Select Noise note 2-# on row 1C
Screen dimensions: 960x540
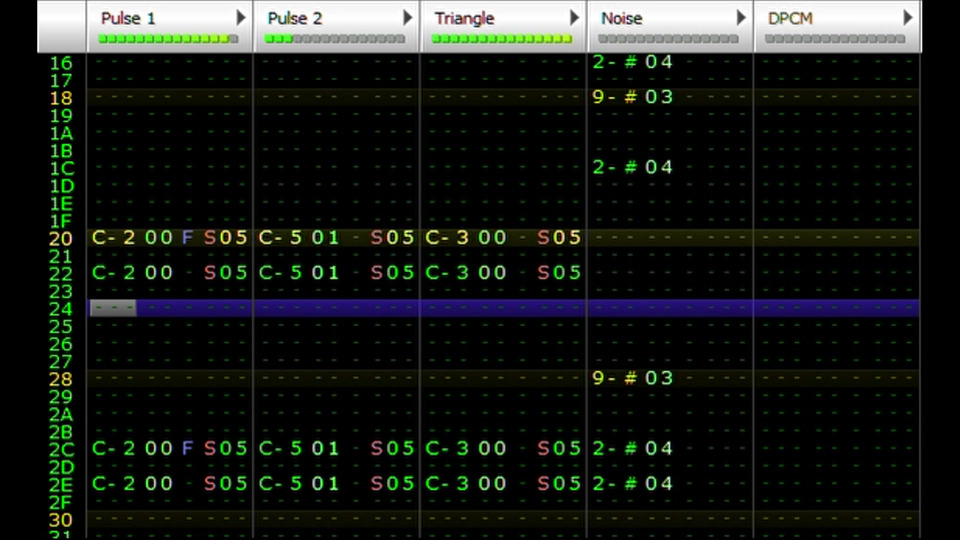pyautogui.click(x=615, y=167)
